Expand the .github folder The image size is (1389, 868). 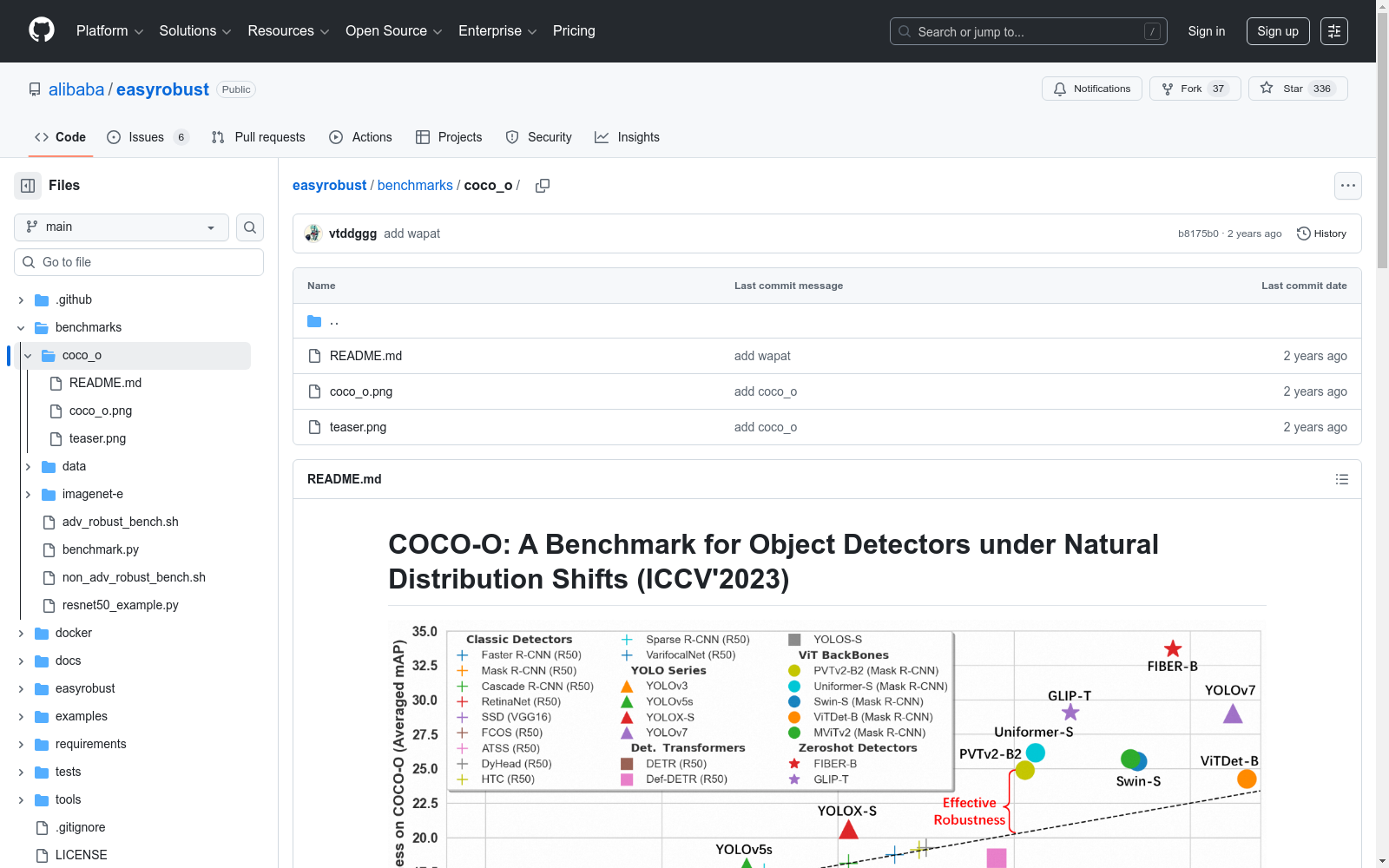coord(21,300)
